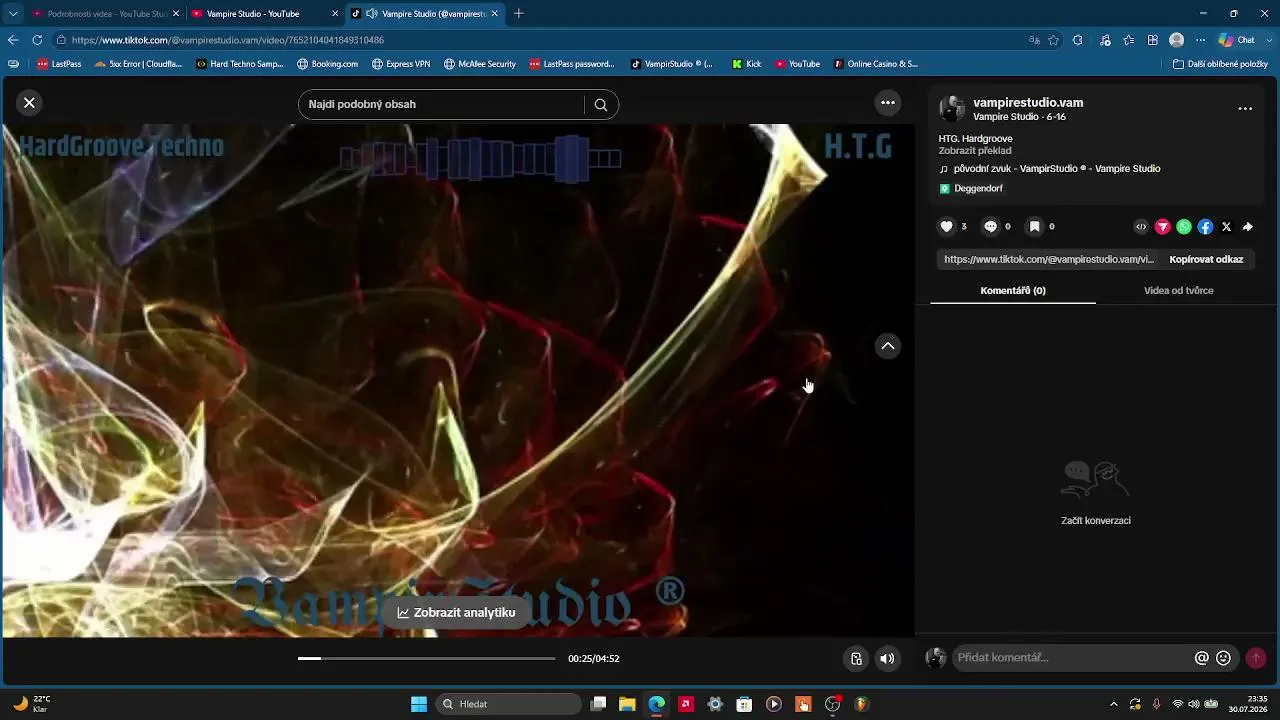Share the video to WhatsApp

click(x=1184, y=227)
